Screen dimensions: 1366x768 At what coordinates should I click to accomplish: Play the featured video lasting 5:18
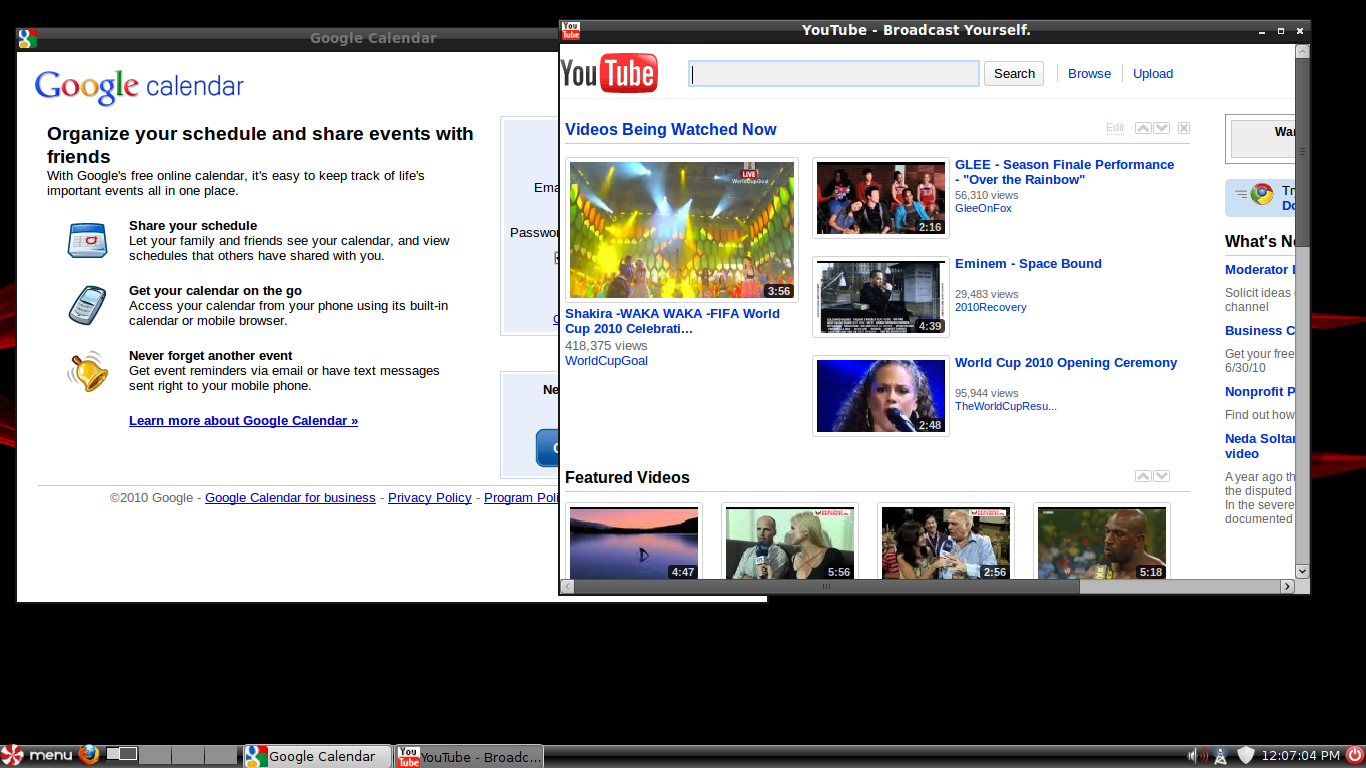[x=1102, y=543]
